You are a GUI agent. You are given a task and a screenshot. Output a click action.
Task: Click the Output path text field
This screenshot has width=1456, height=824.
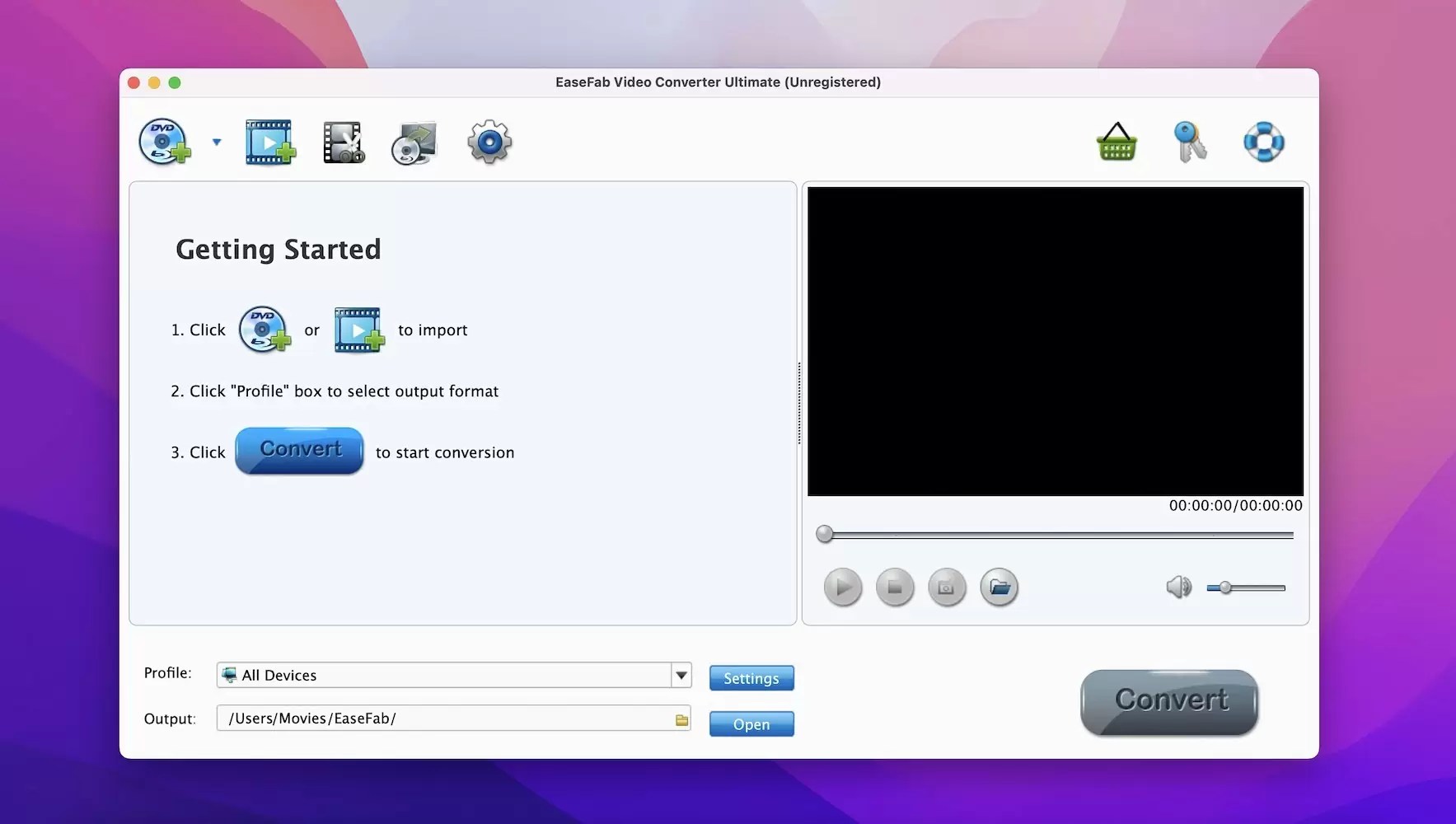pyautogui.click(x=445, y=718)
